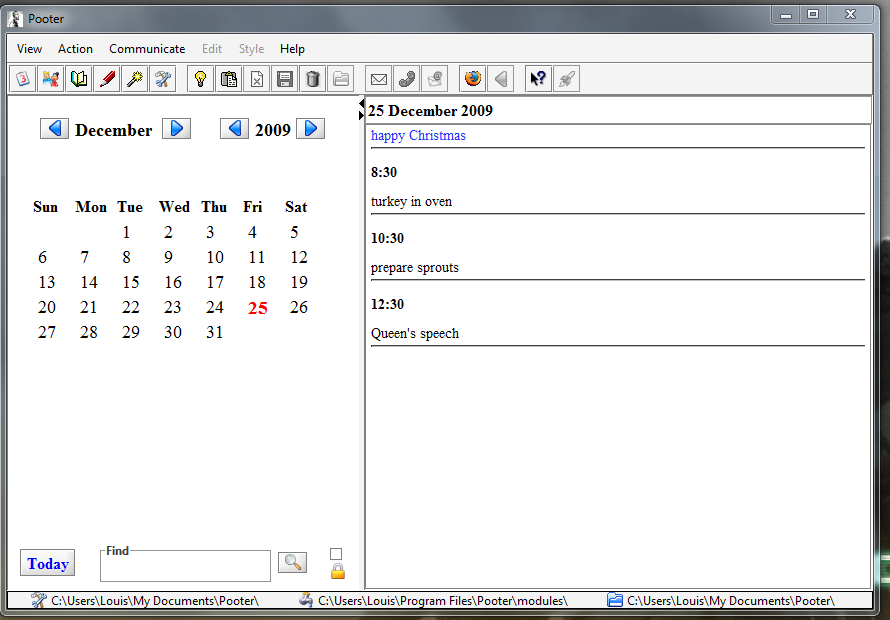The image size is (890, 620).
Task: Click the 'happy Christmas' link
Action: (418, 136)
